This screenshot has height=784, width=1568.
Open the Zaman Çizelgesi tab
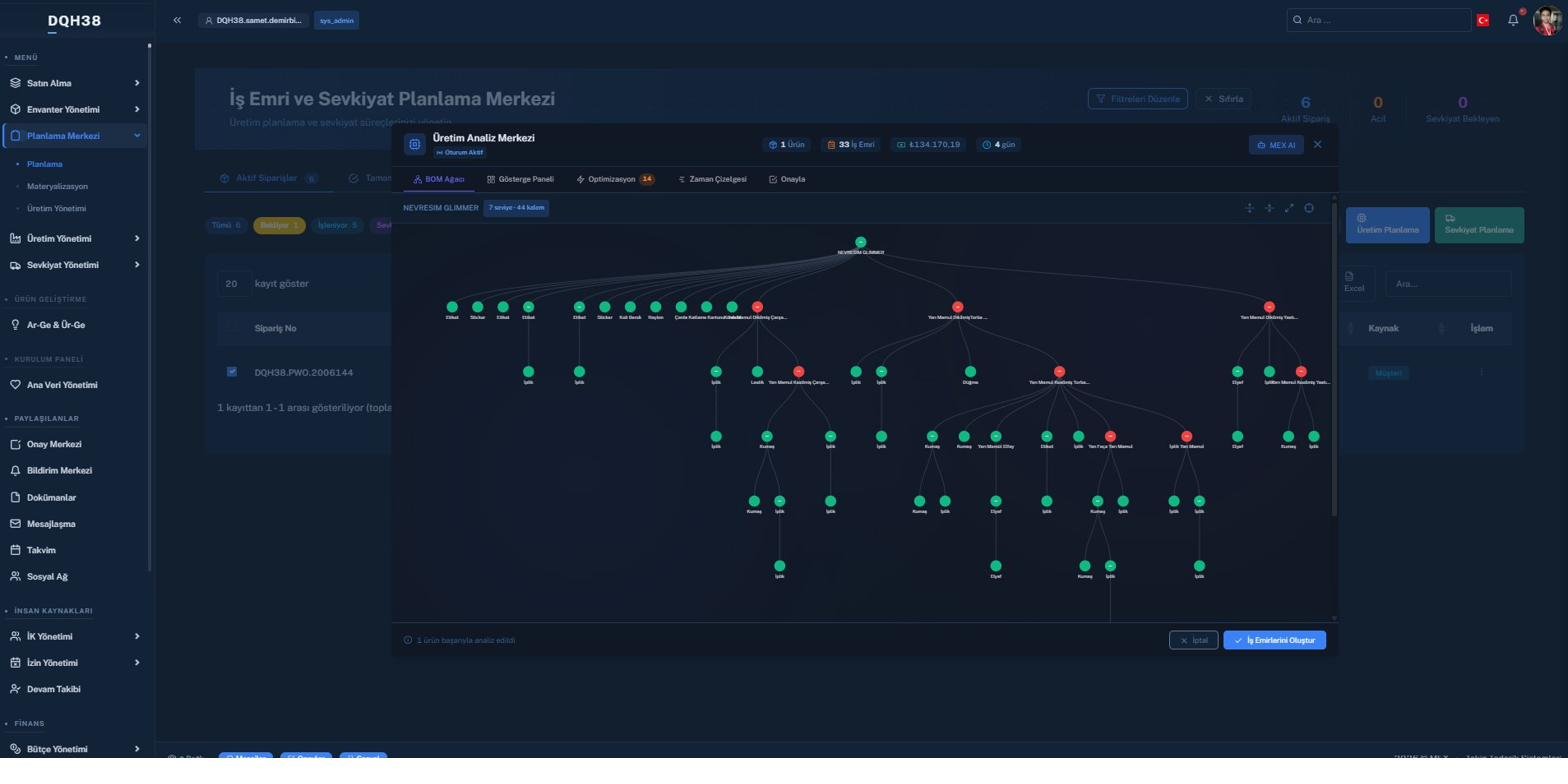click(x=712, y=179)
